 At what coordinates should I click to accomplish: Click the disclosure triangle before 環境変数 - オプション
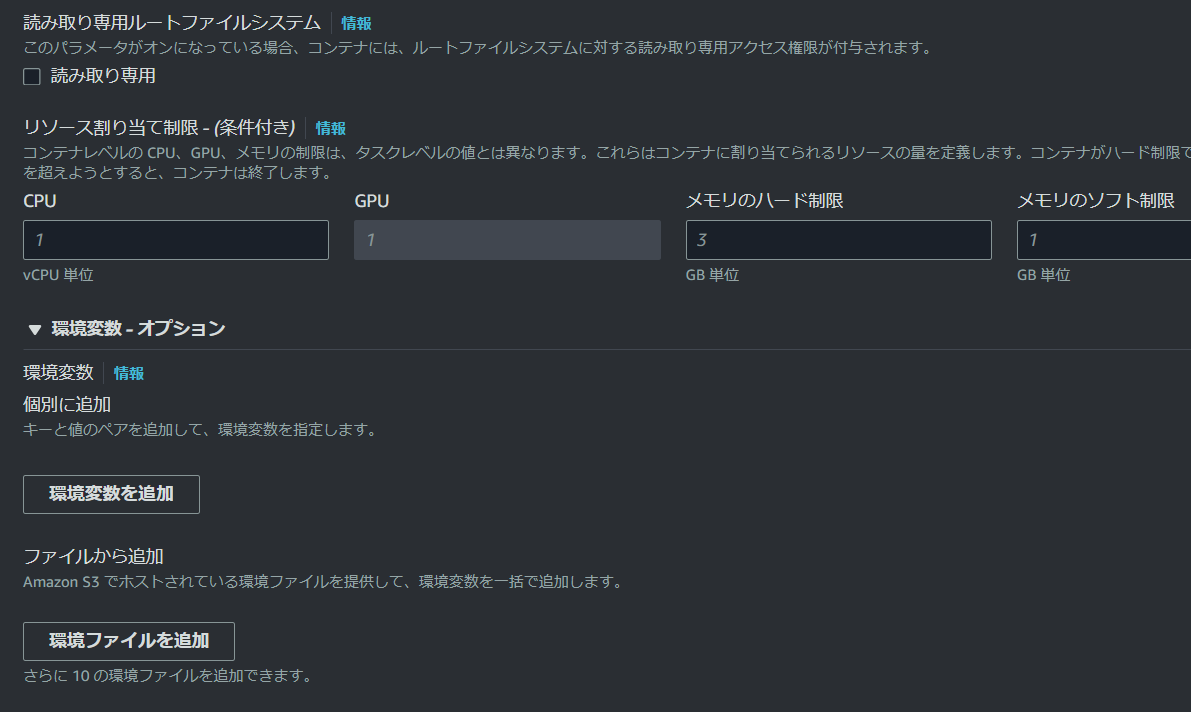[x=35, y=327]
